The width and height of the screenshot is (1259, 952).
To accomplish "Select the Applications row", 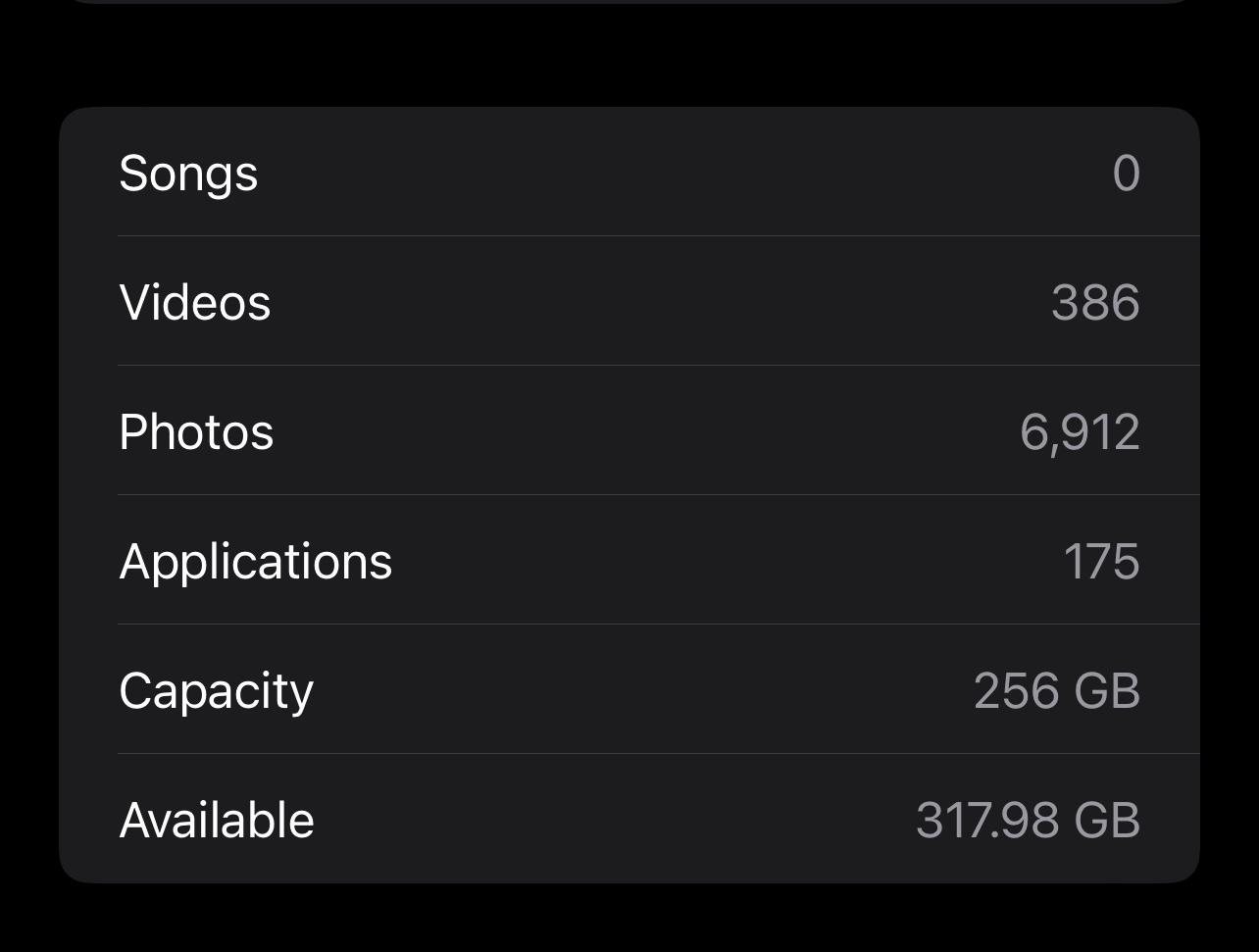I will coord(628,560).
